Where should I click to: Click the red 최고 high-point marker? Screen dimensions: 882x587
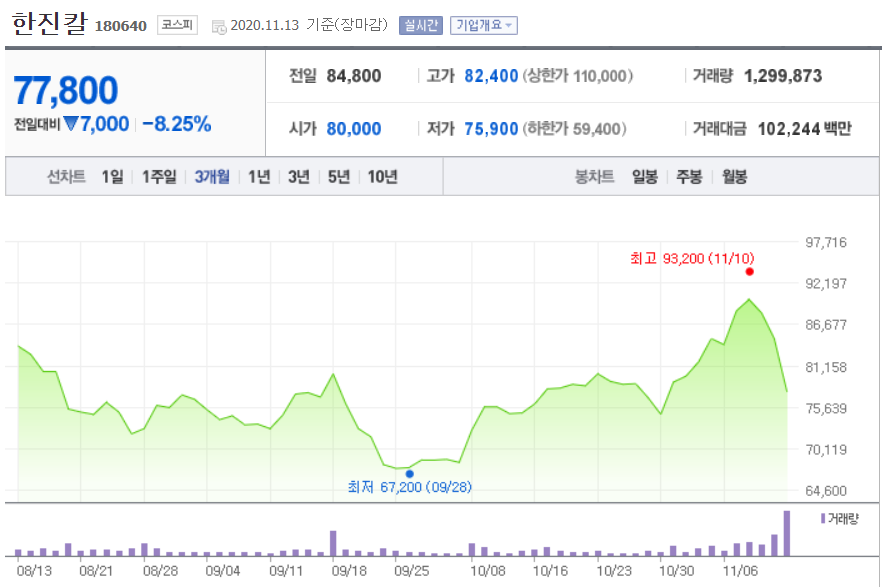[x=749, y=272]
